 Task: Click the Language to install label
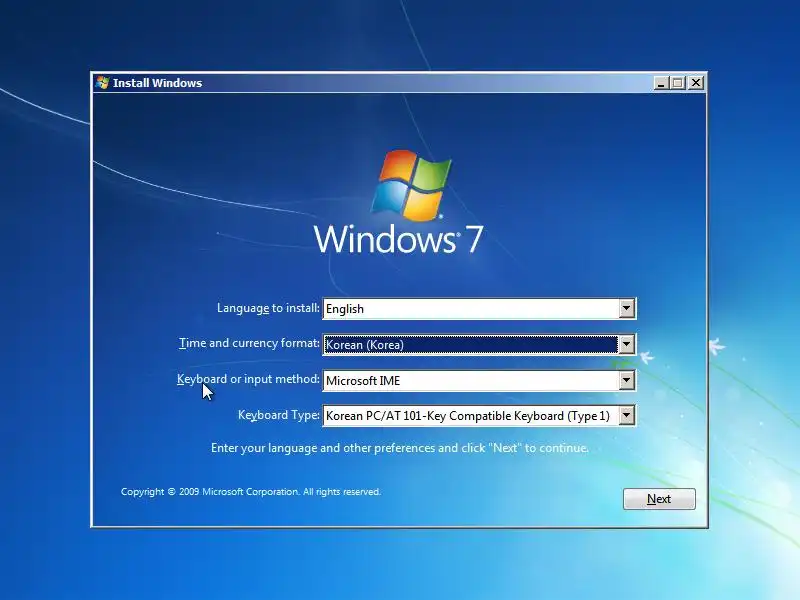pos(268,308)
